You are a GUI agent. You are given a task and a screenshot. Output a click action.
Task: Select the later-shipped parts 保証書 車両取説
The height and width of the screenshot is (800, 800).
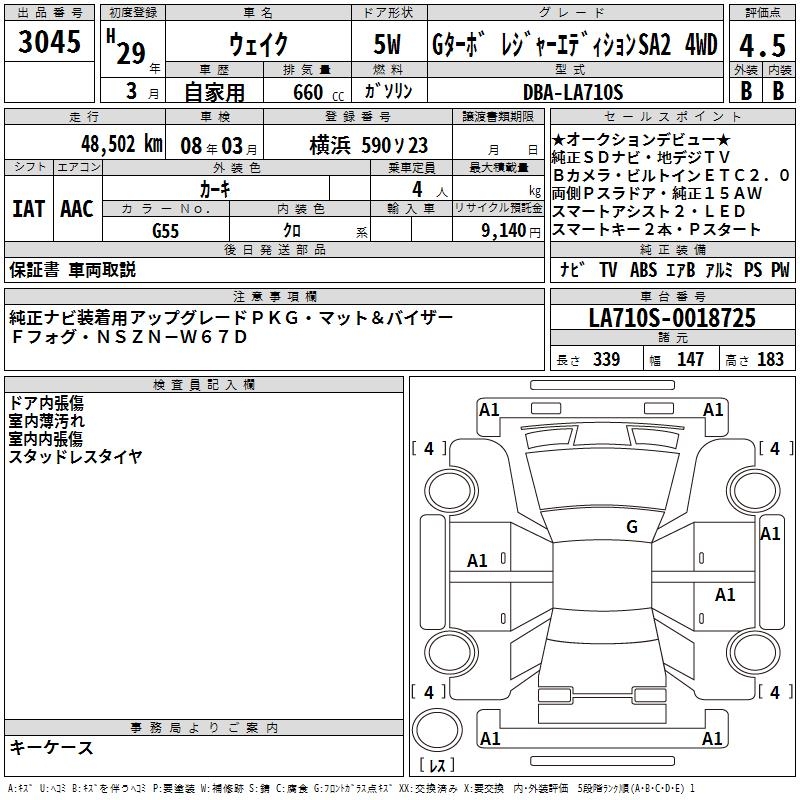pyautogui.click(x=72, y=269)
